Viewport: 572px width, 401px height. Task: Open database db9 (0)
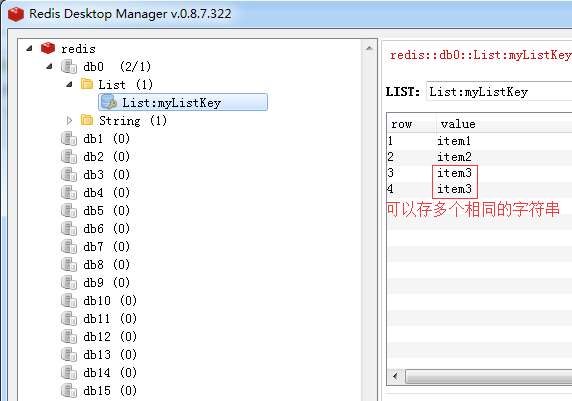click(107, 283)
